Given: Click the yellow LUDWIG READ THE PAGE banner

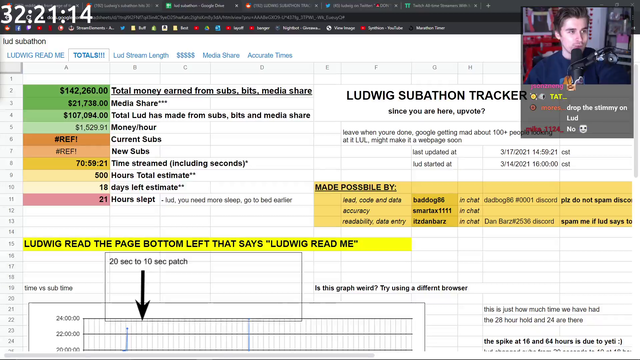Looking at the screenshot, I should tap(217, 244).
